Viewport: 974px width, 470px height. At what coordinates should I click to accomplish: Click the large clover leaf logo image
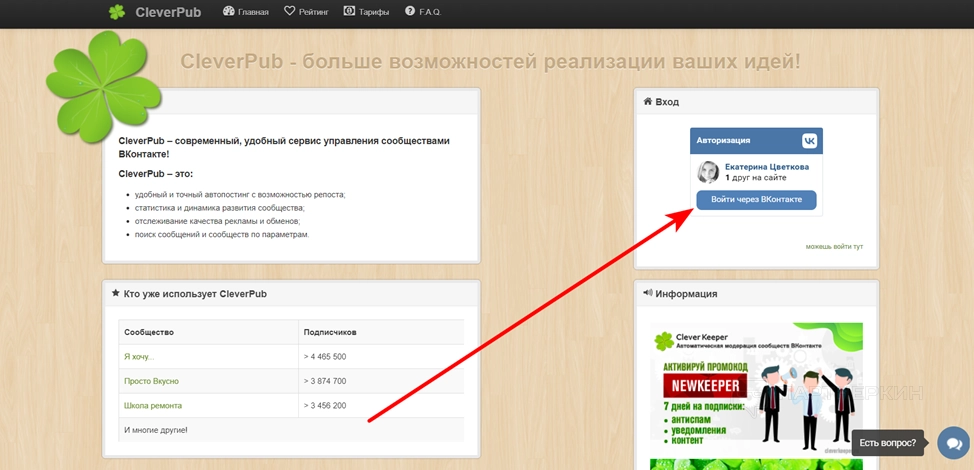click(103, 86)
